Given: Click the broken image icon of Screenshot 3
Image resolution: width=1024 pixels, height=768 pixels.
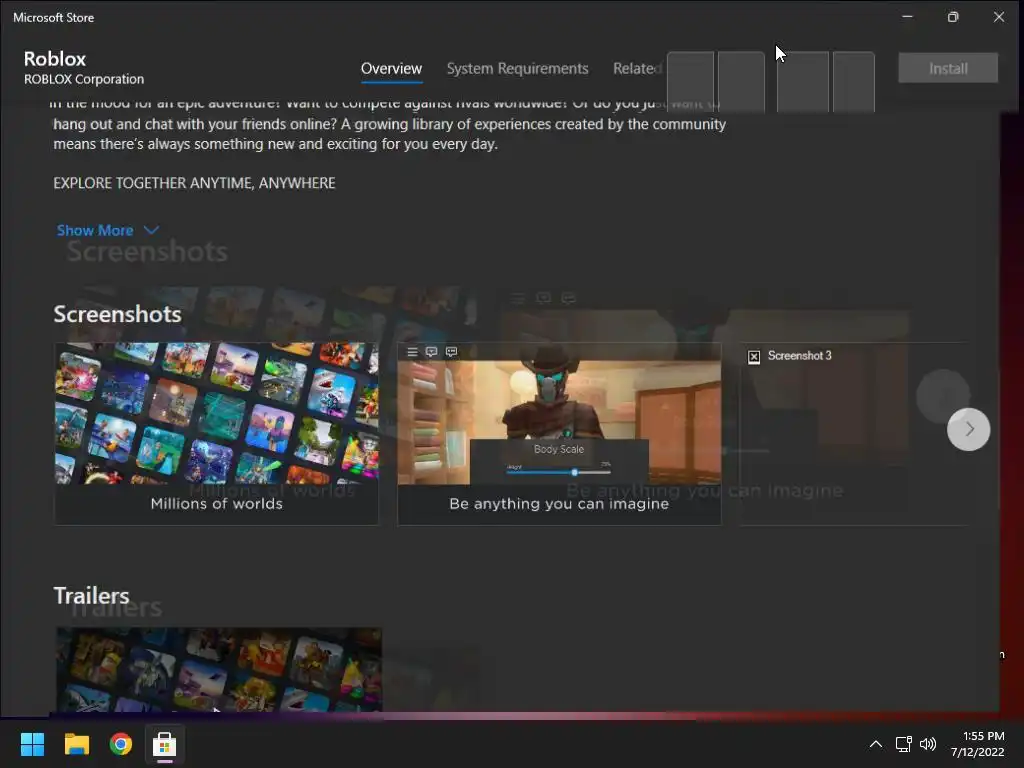Looking at the screenshot, I should pos(754,357).
